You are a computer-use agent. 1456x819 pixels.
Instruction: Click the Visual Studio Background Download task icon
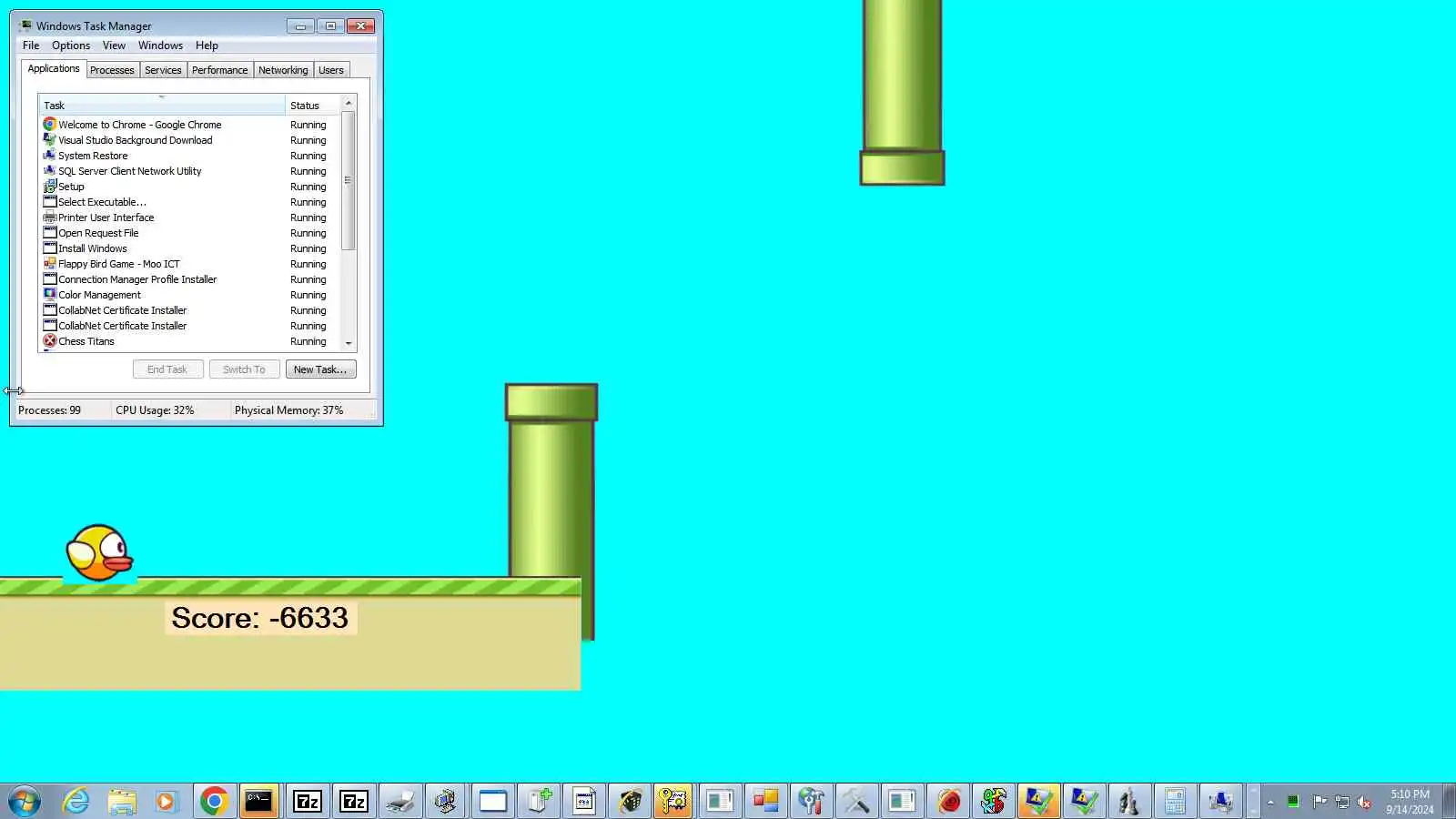tap(50, 140)
